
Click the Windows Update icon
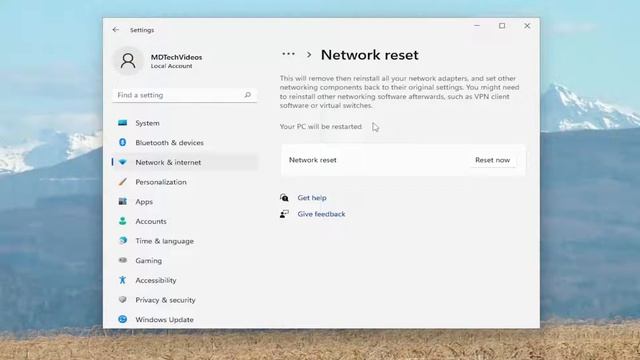click(122, 319)
